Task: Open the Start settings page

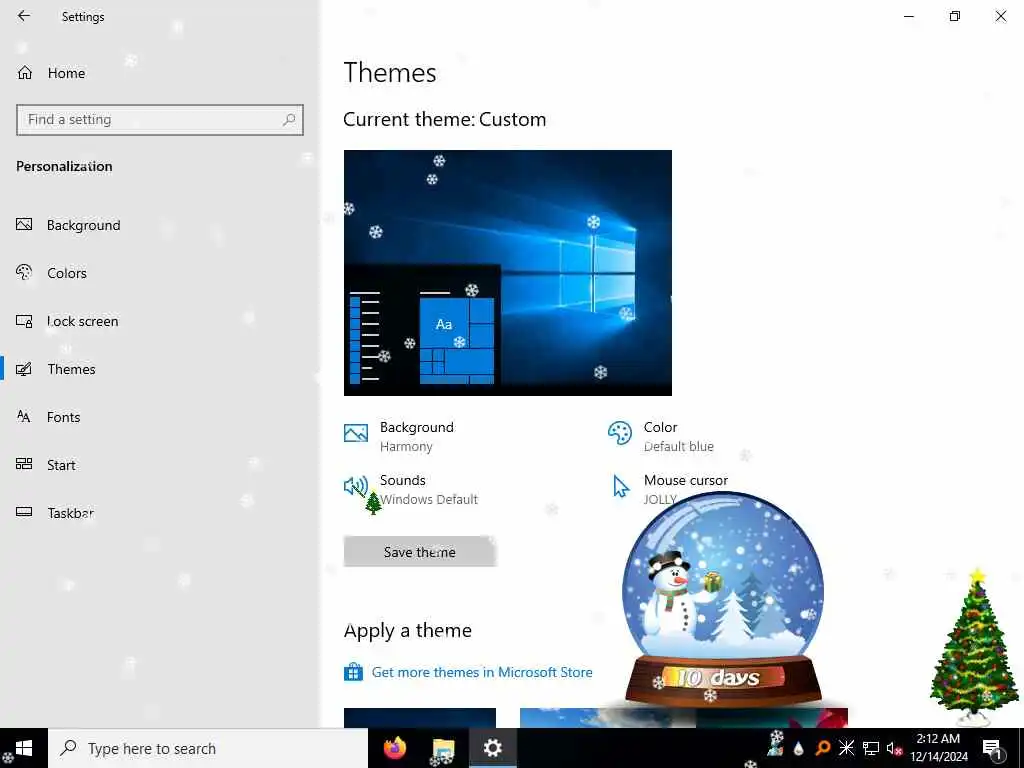Action: pos(160,465)
